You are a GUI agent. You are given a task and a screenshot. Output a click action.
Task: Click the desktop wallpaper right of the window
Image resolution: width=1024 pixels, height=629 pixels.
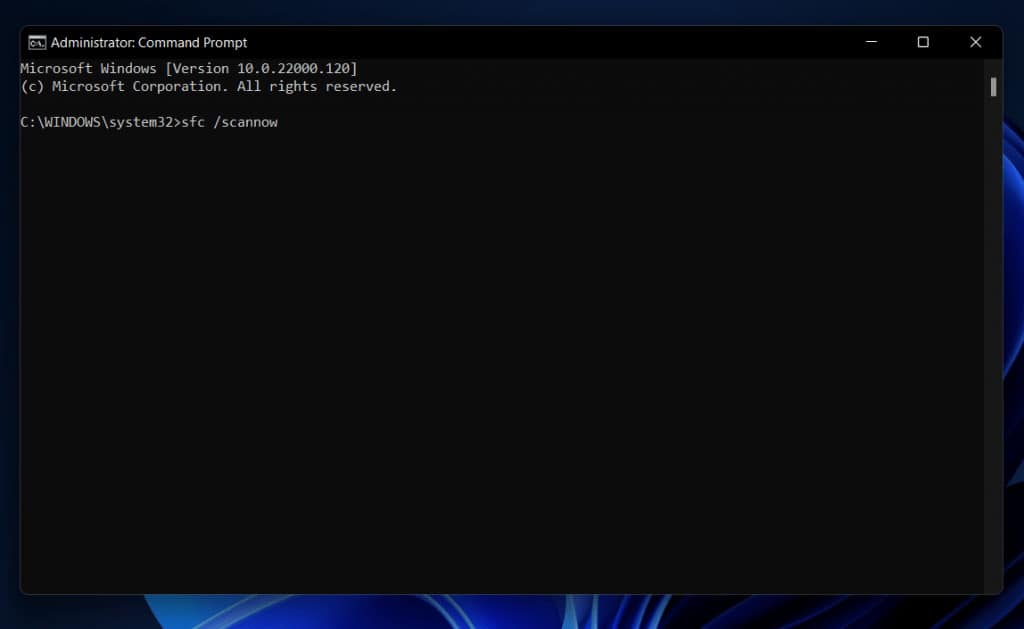tap(1014, 300)
